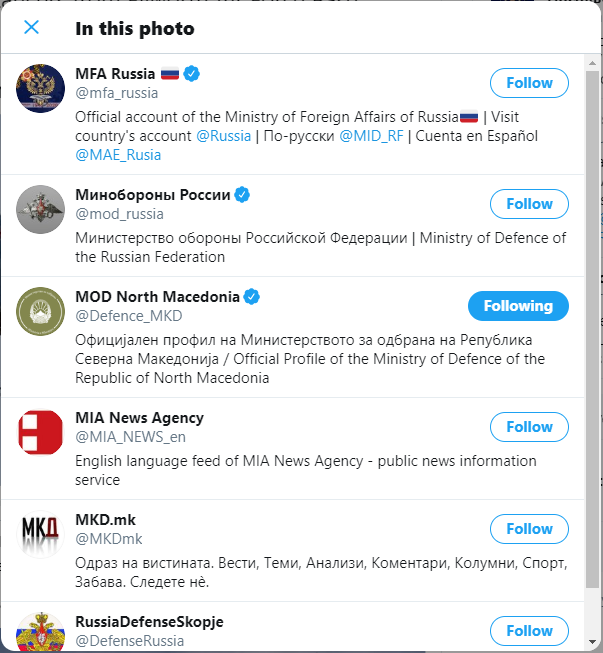Open MIA News Agency avatar
This screenshot has width=603, height=653.
point(40,432)
